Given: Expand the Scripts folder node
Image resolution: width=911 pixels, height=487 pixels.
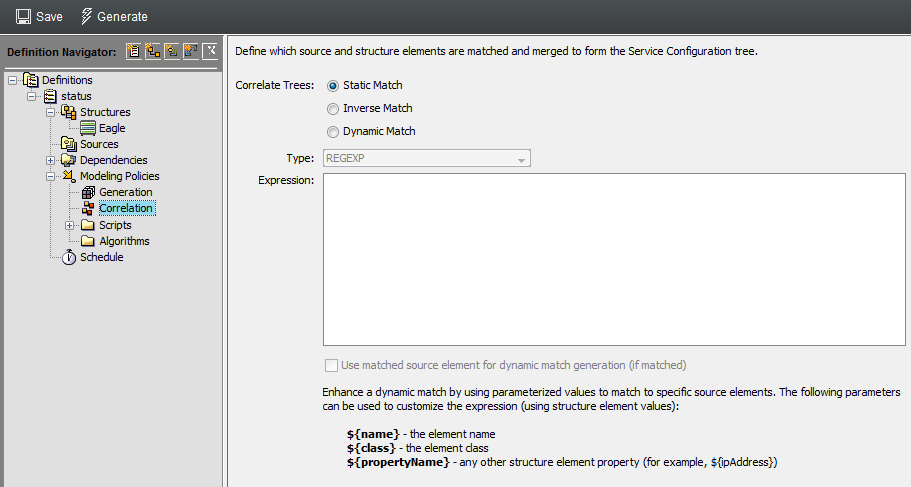Looking at the screenshot, I should (70, 225).
